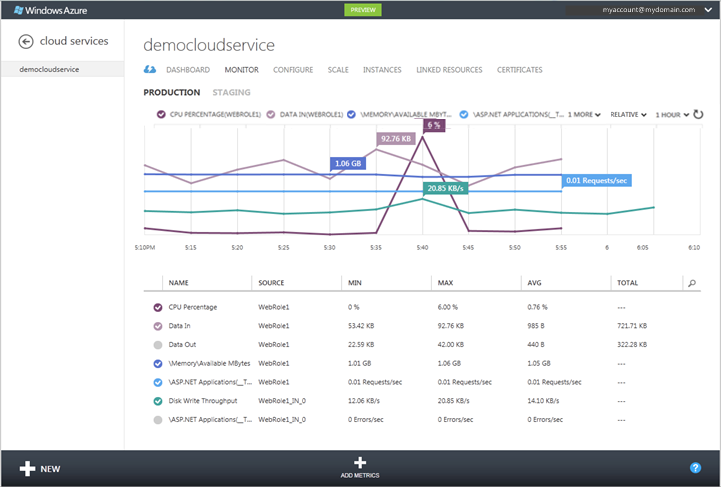
Task: Click the green PREVIEW badge
Action: (x=363, y=10)
